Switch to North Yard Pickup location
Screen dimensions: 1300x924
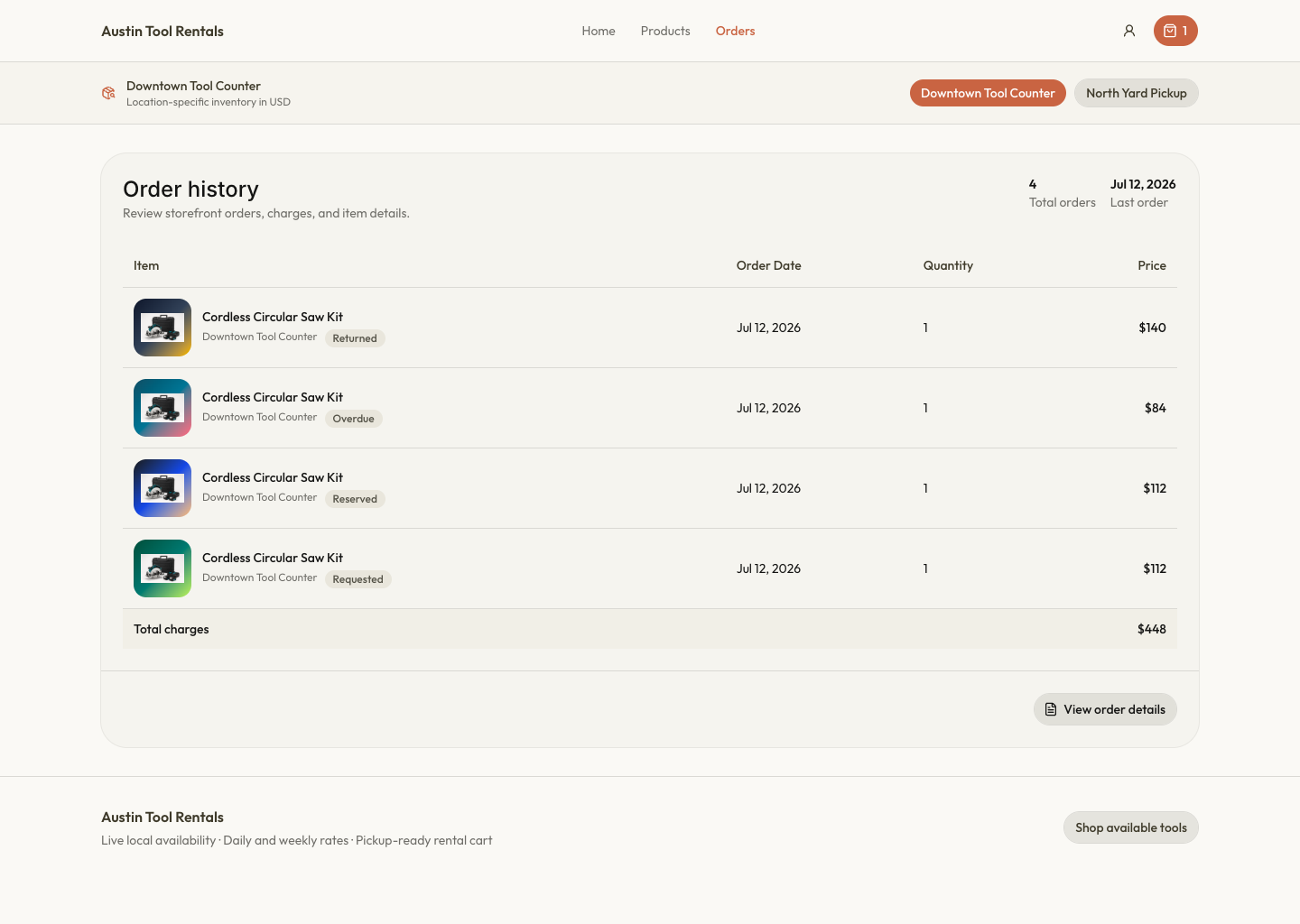[x=1136, y=93]
